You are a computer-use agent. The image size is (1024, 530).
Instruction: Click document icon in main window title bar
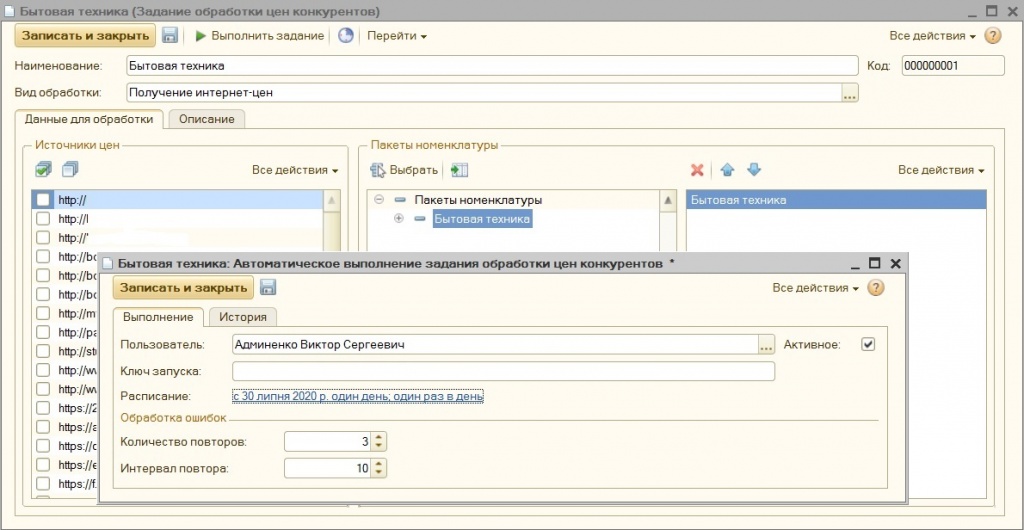[x=9, y=12]
